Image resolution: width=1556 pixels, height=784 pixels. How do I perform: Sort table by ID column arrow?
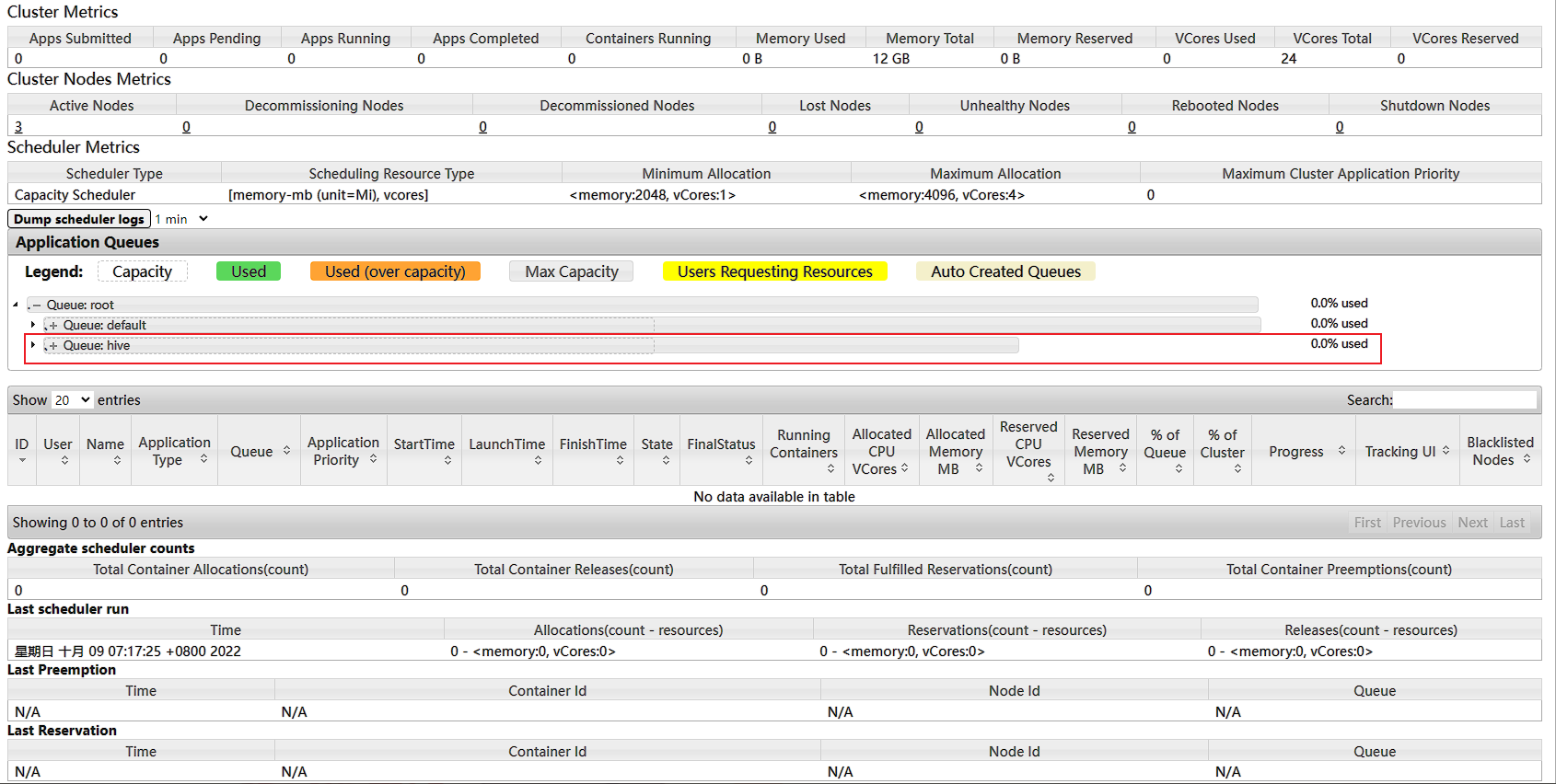pos(22,460)
